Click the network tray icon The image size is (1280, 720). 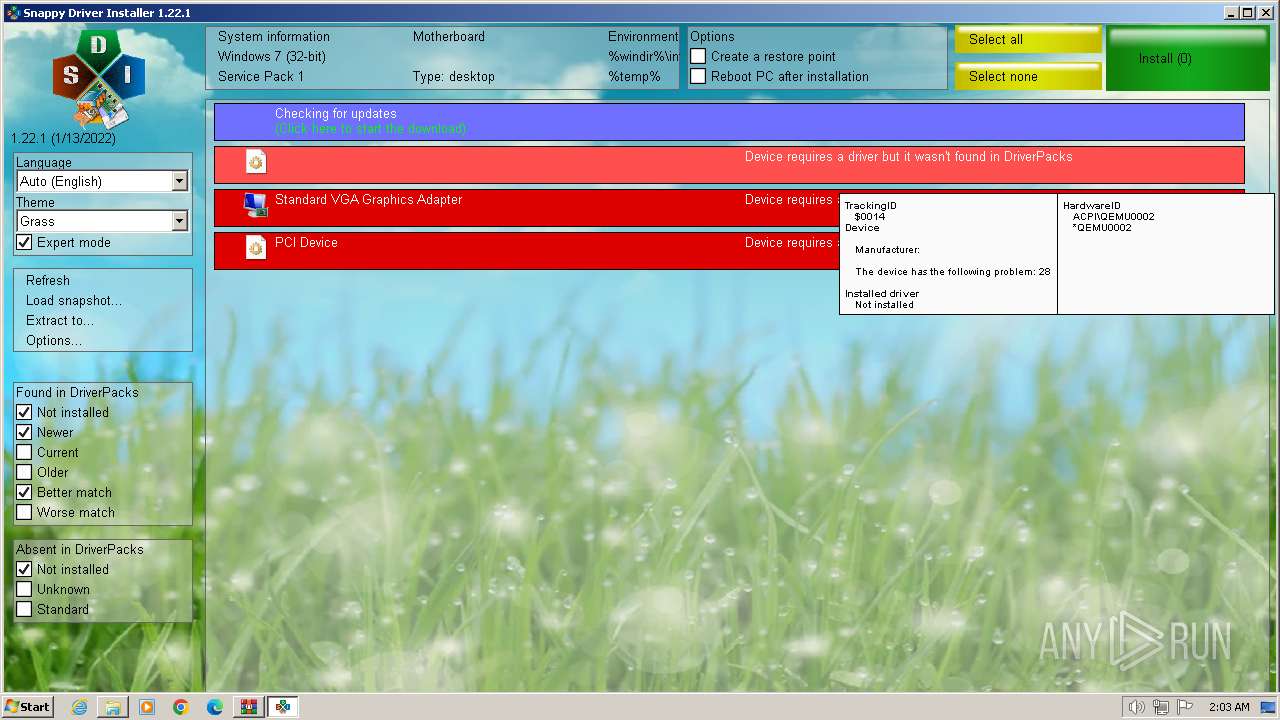1161,707
